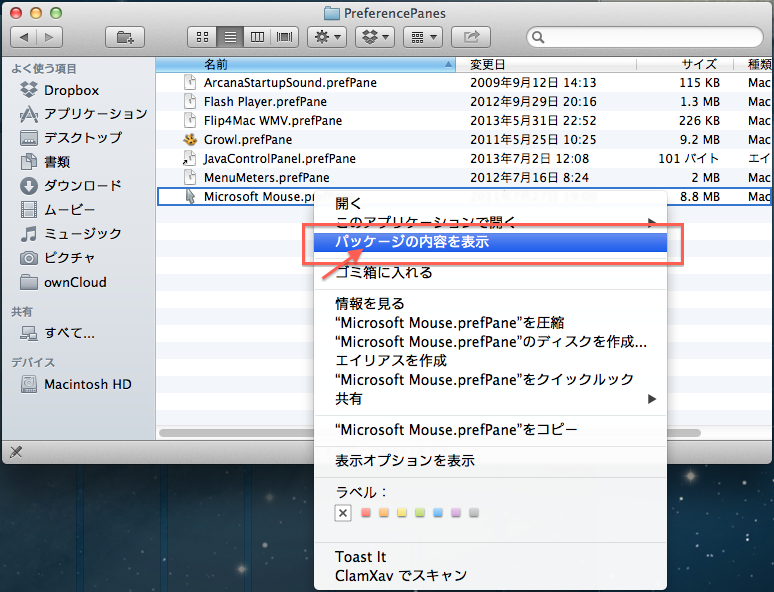
Task: Open ピクチャ in the sidebar
Action: (x=57, y=258)
